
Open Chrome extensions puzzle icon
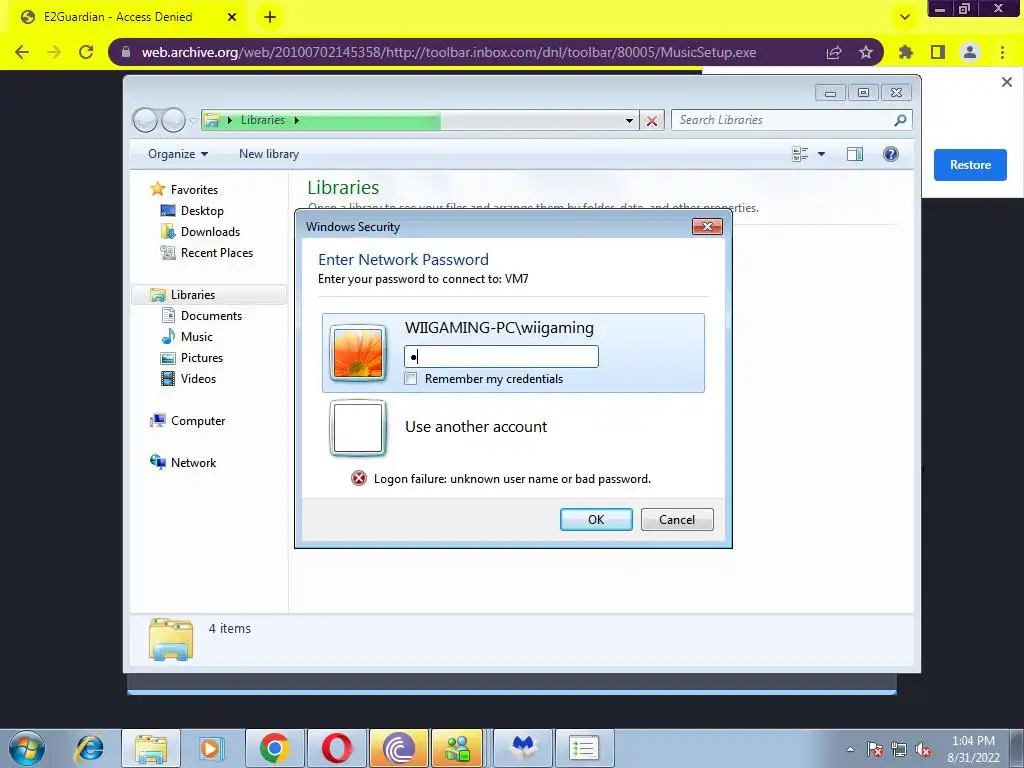pyautogui.click(x=905, y=52)
